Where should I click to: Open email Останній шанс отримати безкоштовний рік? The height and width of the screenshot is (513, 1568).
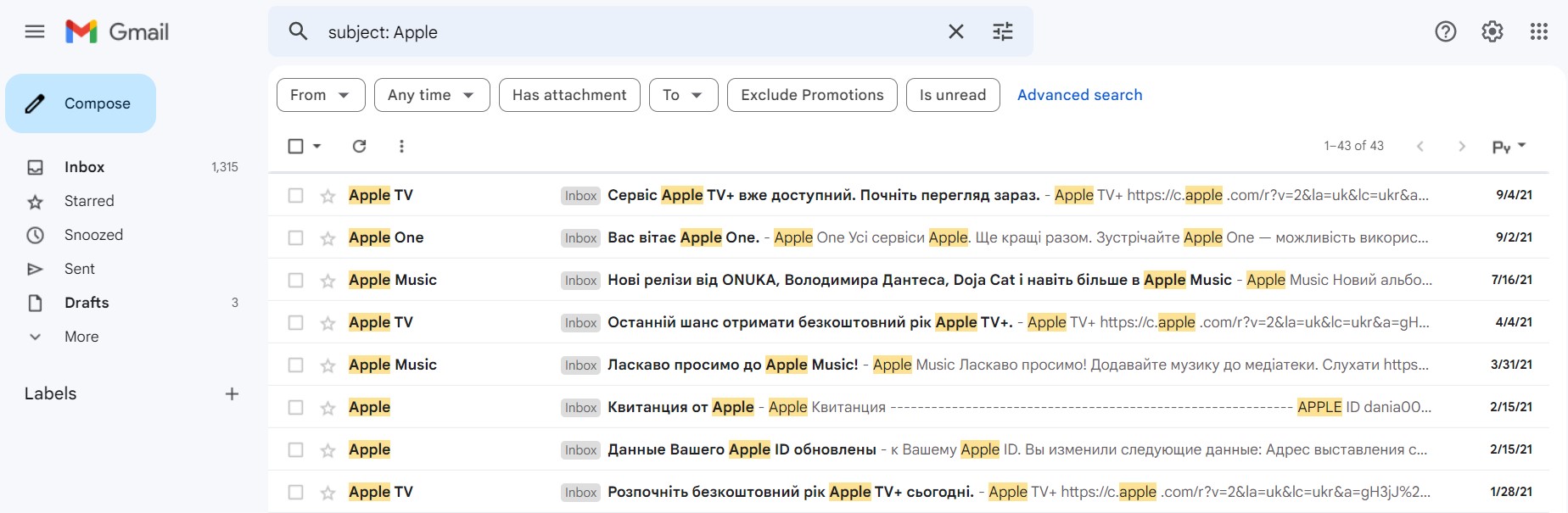908,323
